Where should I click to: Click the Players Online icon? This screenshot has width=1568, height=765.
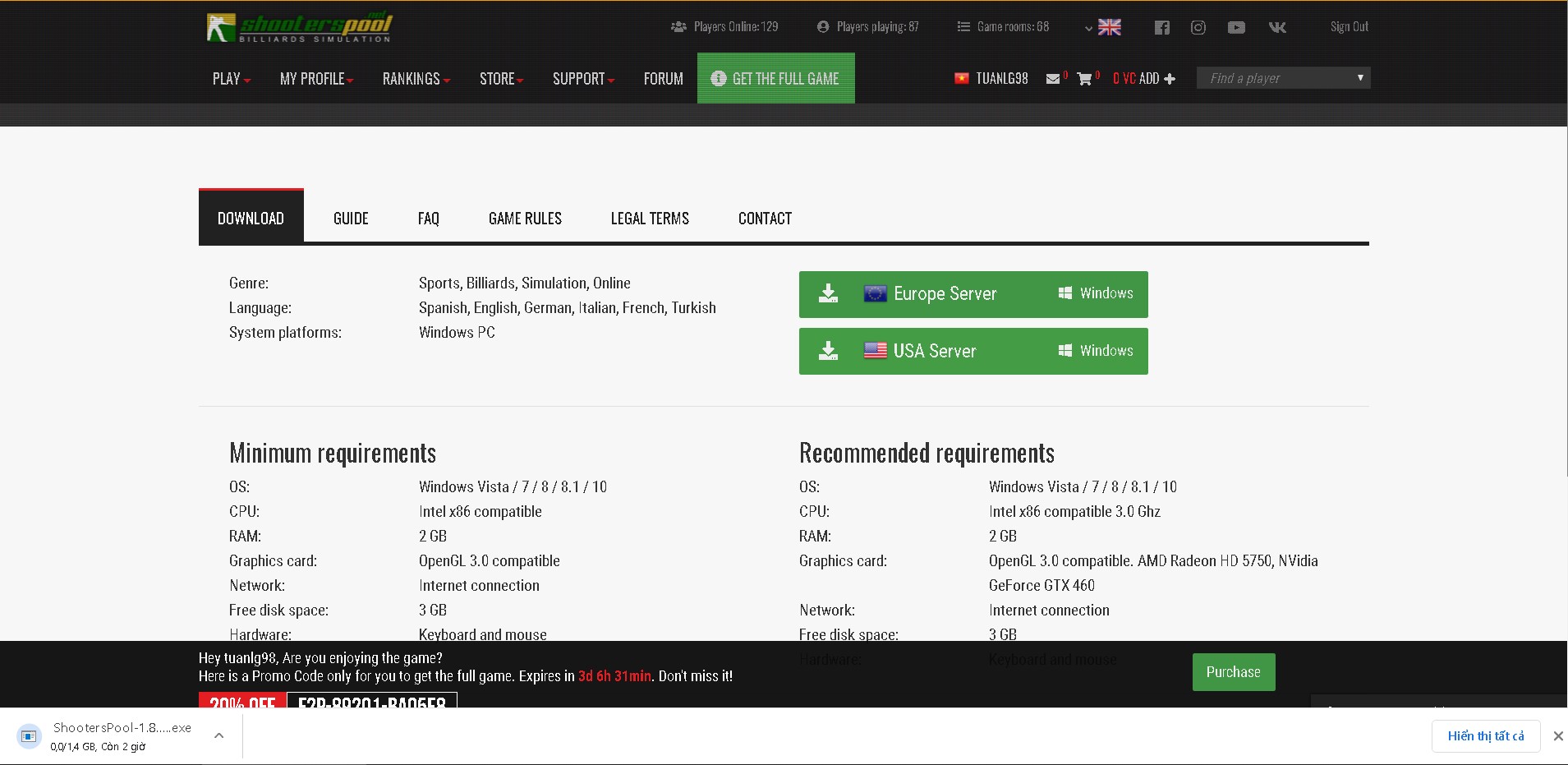point(678,27)
